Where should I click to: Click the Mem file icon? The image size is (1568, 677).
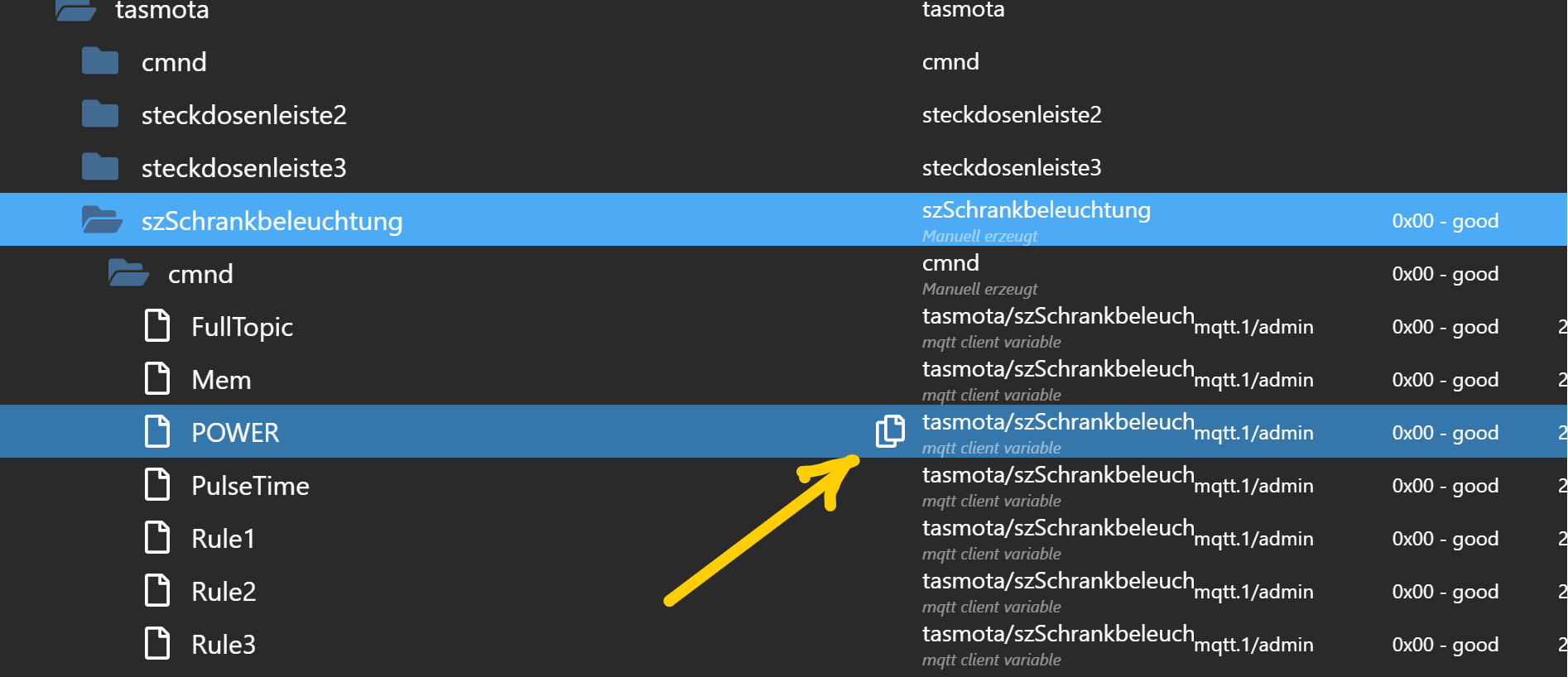157,379
